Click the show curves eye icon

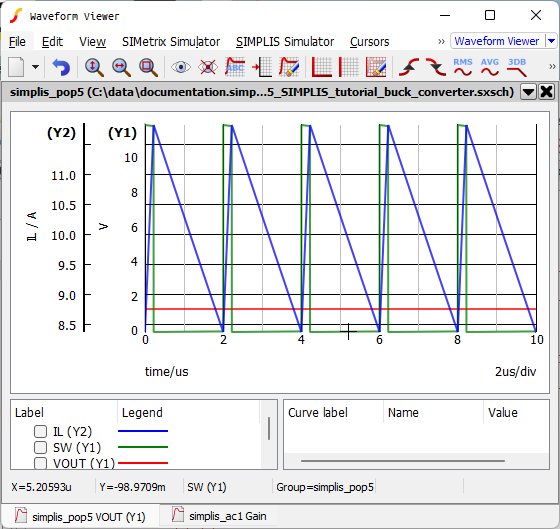pyautogui.click(x=181, y=67)
